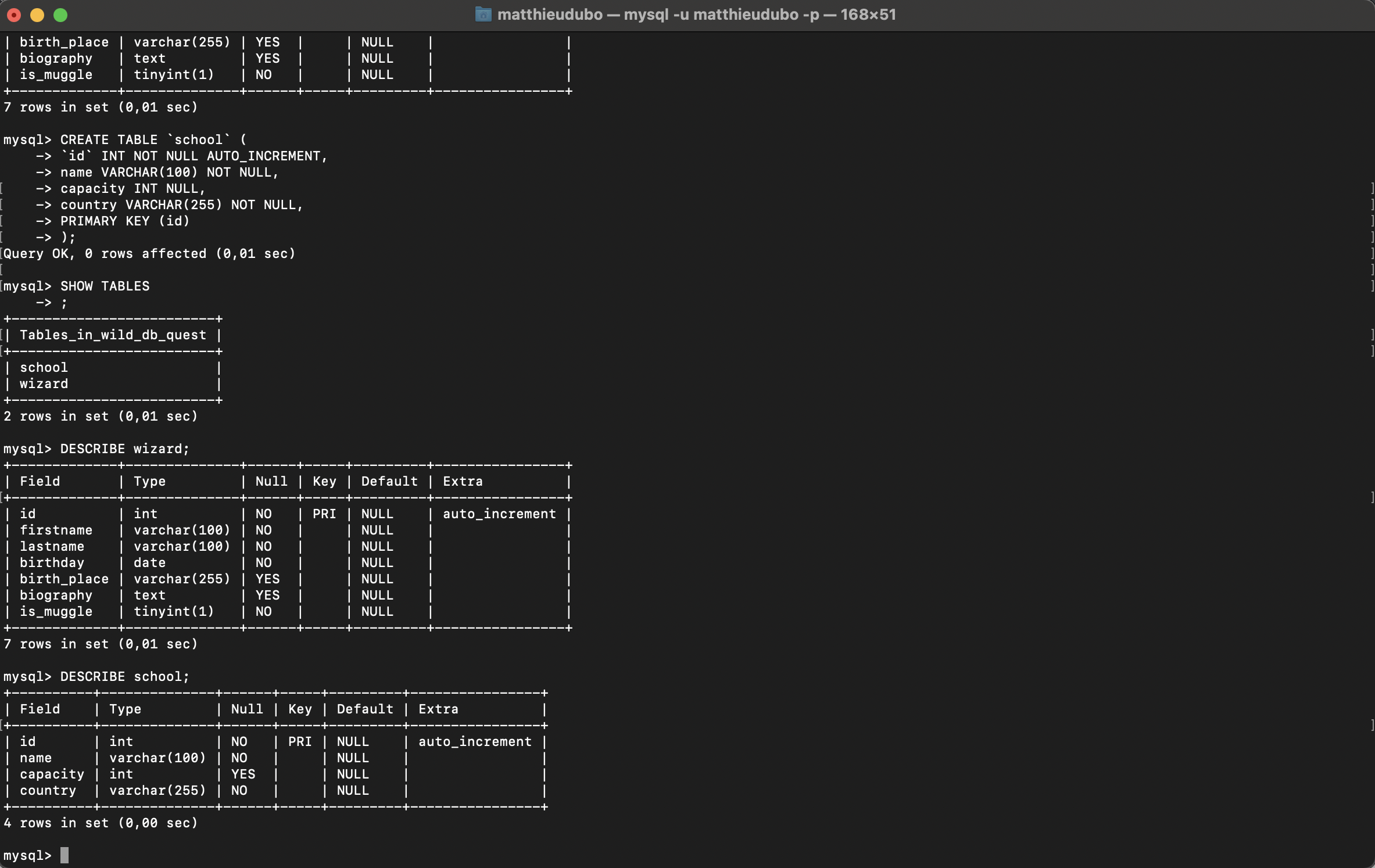Click the 'SHOW TABLES' command
The image size is (1375, 868).
point(105,286)
